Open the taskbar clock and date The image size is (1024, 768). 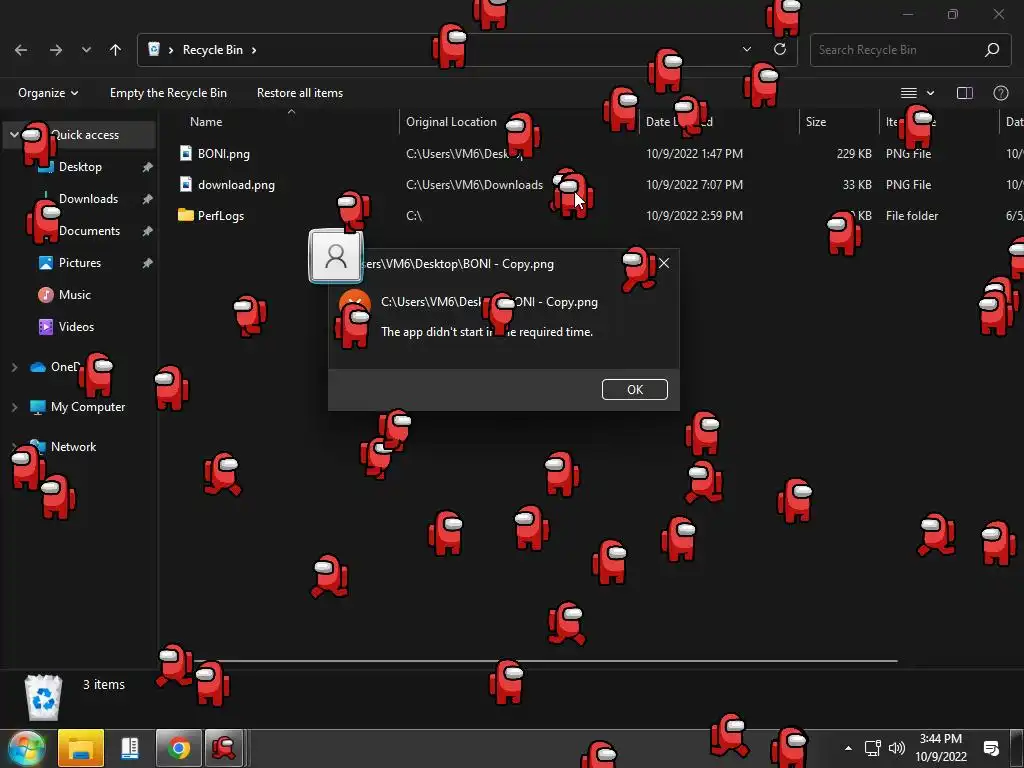pyautogui.click(x=940, y=748)
